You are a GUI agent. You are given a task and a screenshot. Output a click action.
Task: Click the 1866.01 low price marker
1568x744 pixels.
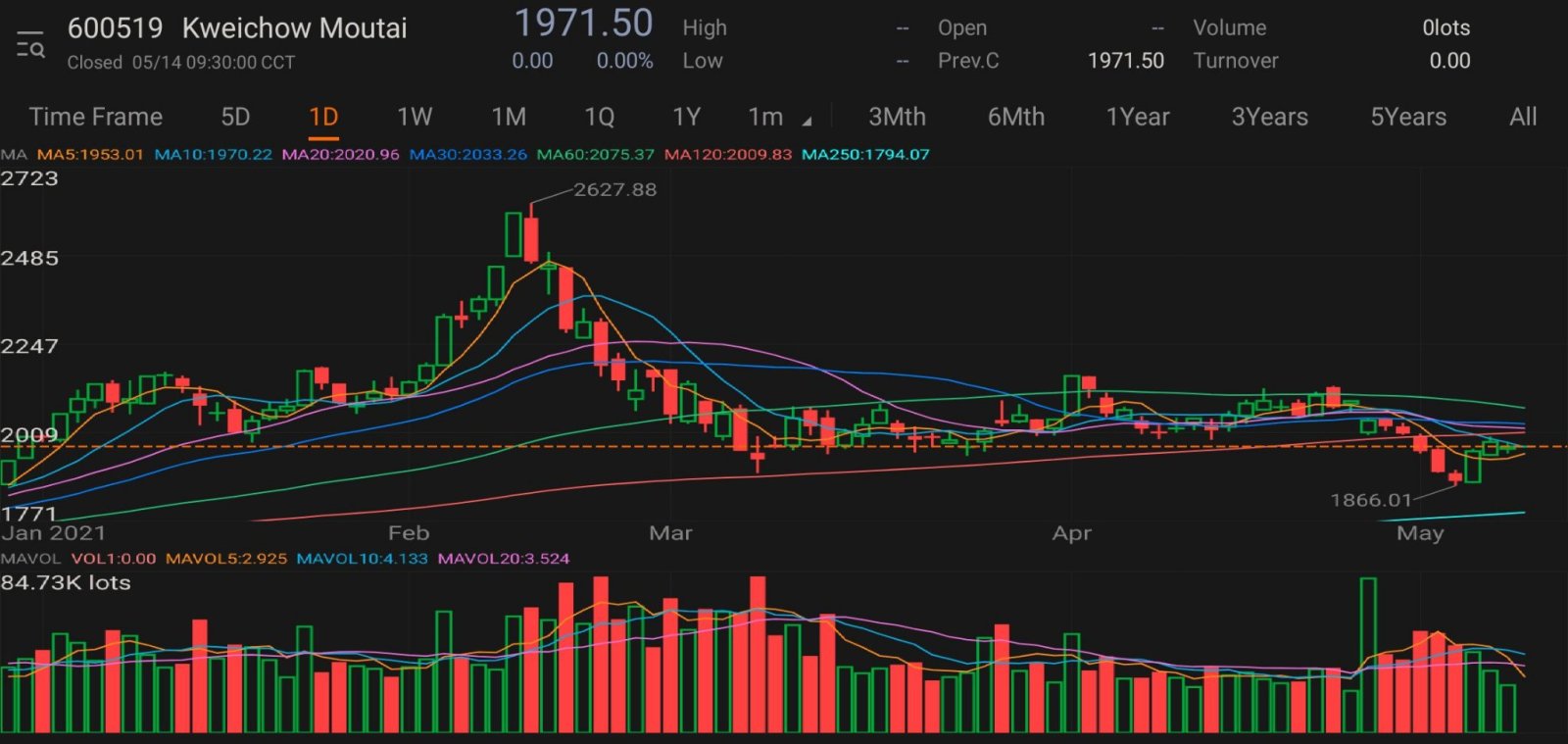[1370, 500]
